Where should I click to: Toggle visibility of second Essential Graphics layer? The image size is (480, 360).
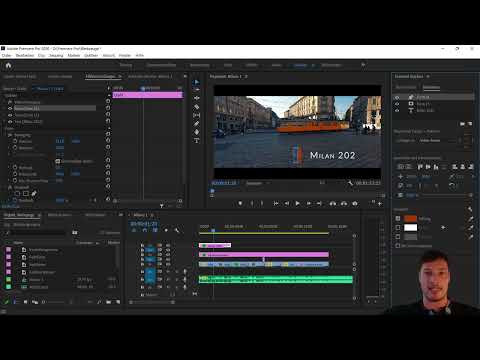[397, 104]
